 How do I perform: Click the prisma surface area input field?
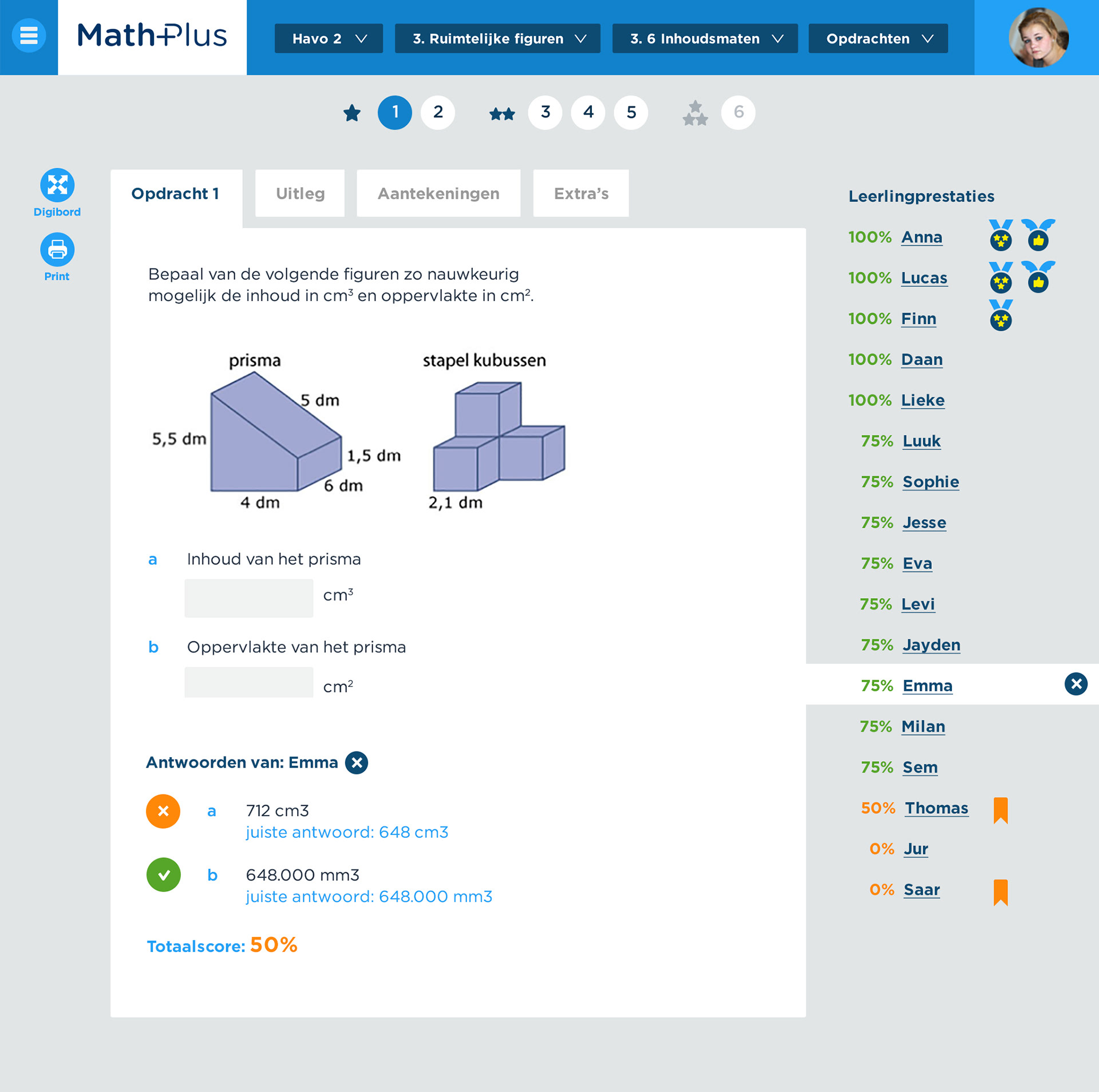tap(248, 682)
